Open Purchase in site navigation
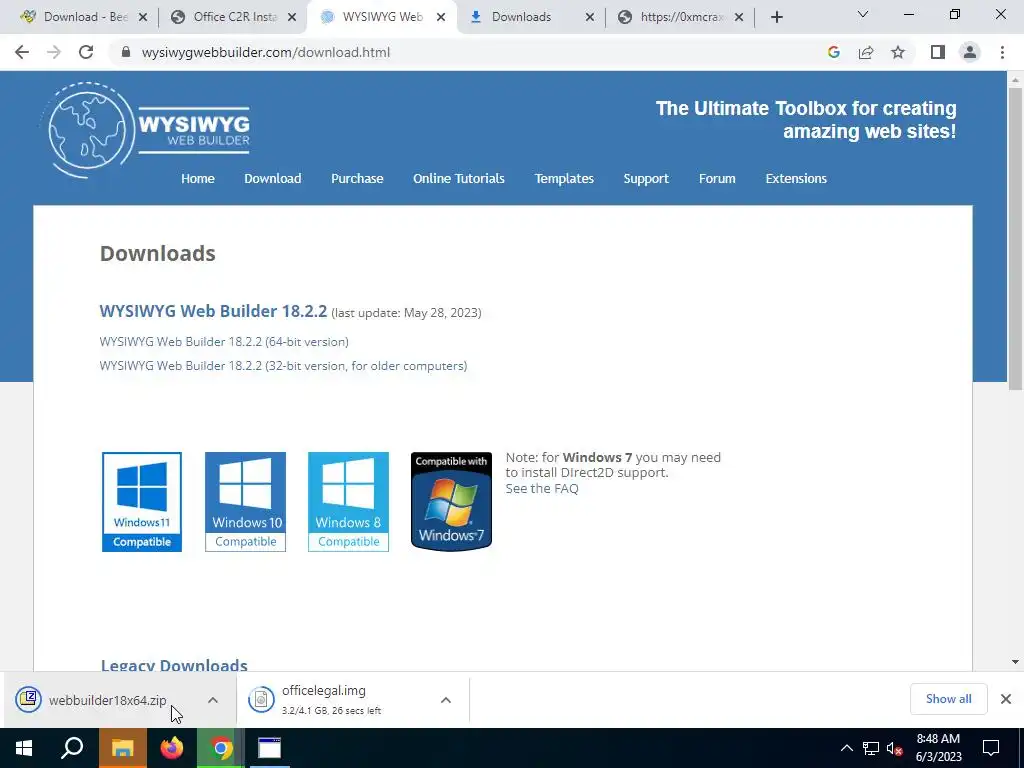Screen dimensions: 1024x768 pos(357,178)
